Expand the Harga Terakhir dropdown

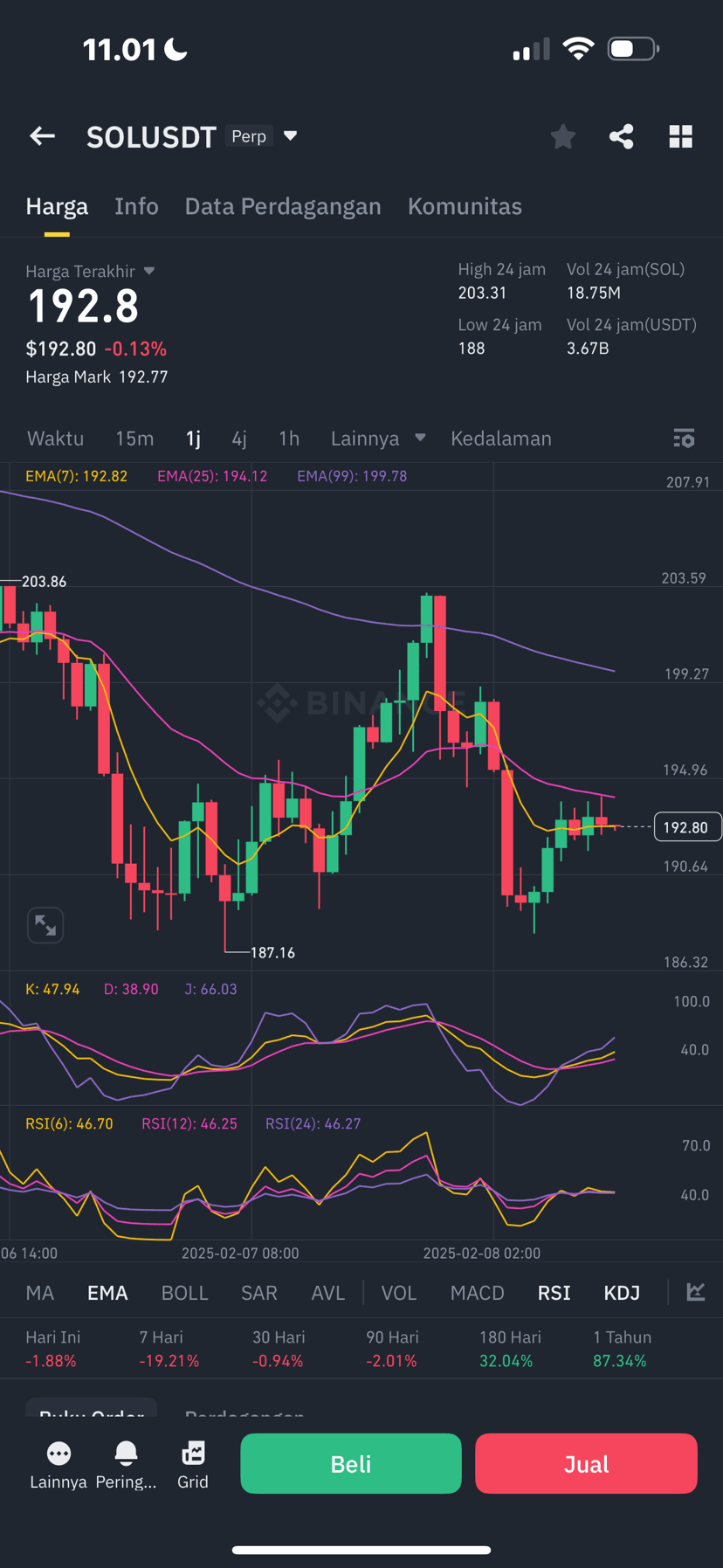(x=149, y=271)
